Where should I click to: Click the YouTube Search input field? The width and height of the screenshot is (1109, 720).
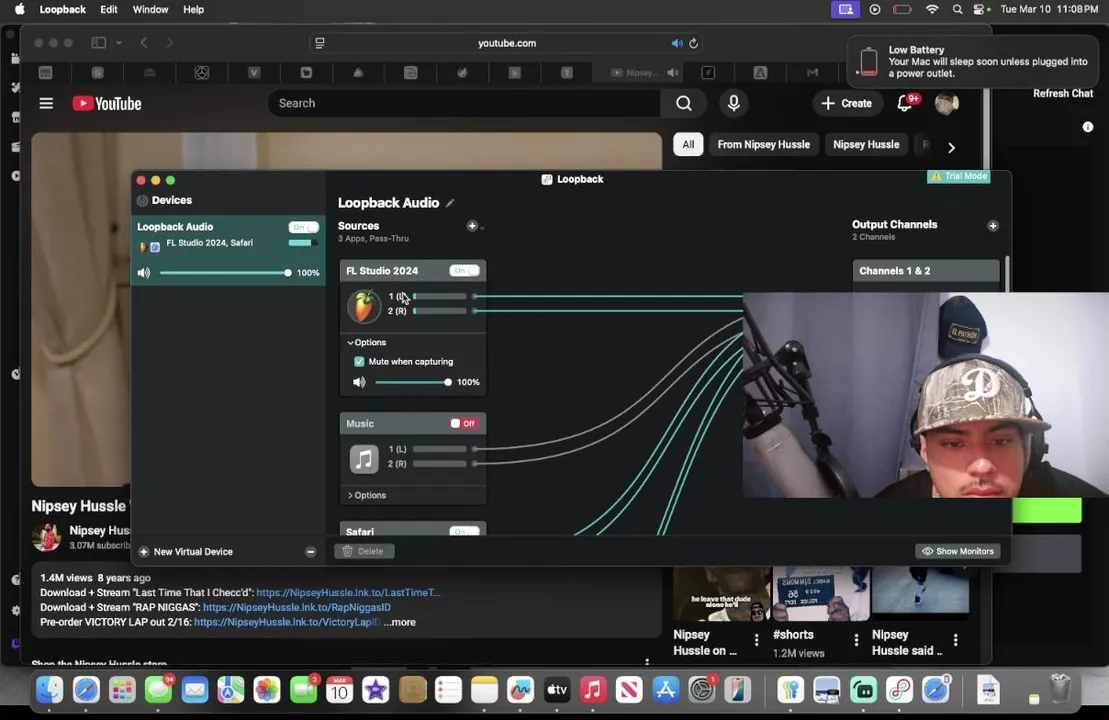(464, 103)
